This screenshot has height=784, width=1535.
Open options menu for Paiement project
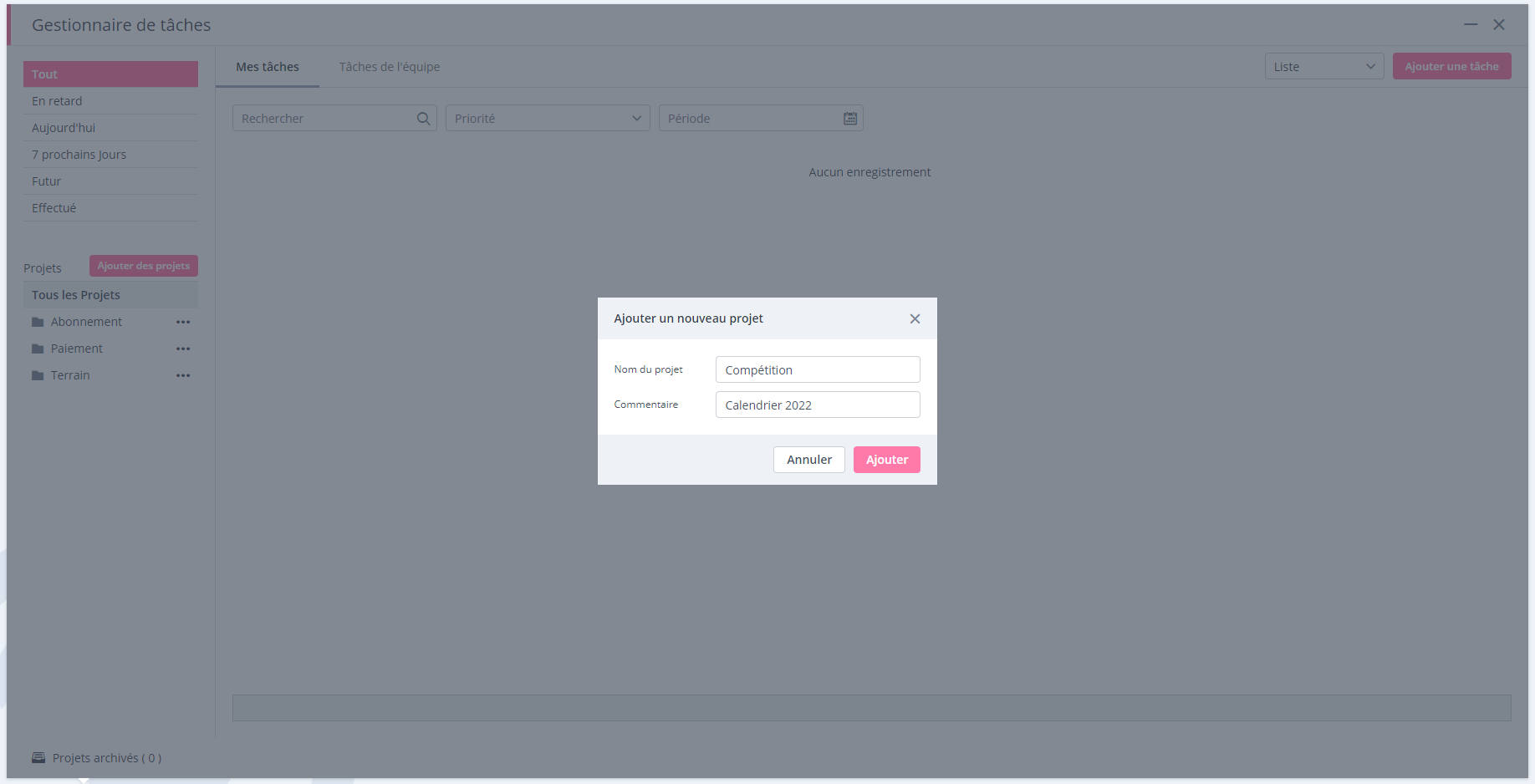pyautogui.click(x=183, y=349)
